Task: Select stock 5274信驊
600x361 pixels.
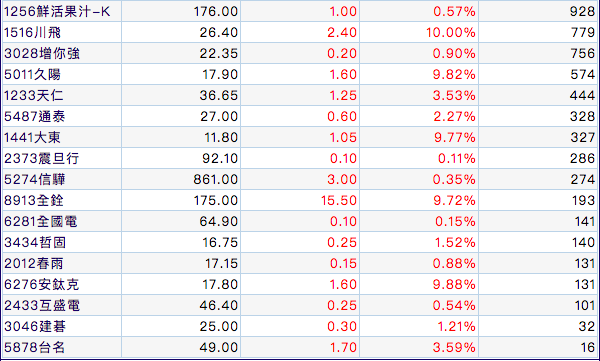Action: tap(34, 180)
